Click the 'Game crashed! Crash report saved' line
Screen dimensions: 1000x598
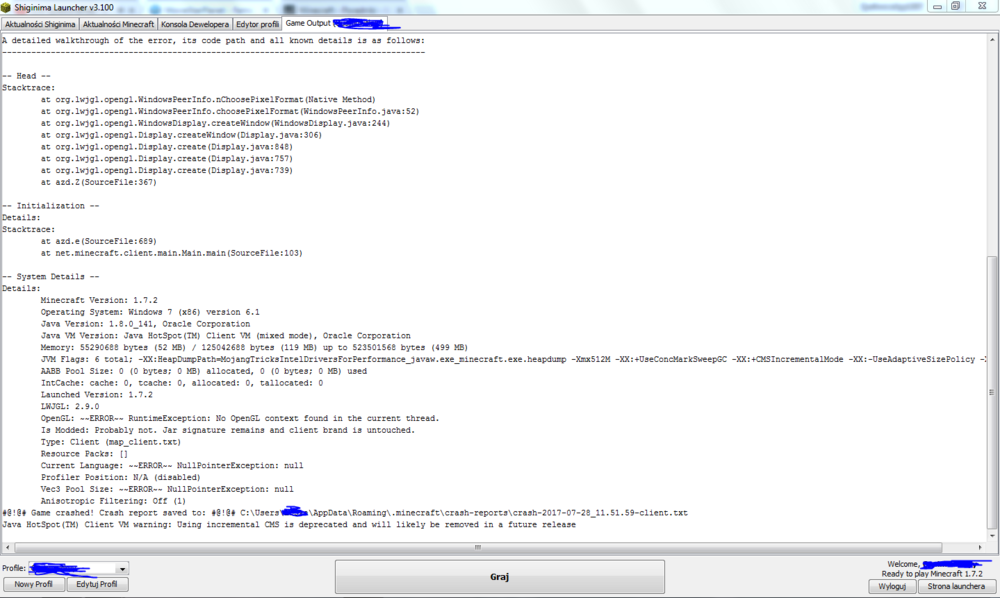tap(345, 513)
